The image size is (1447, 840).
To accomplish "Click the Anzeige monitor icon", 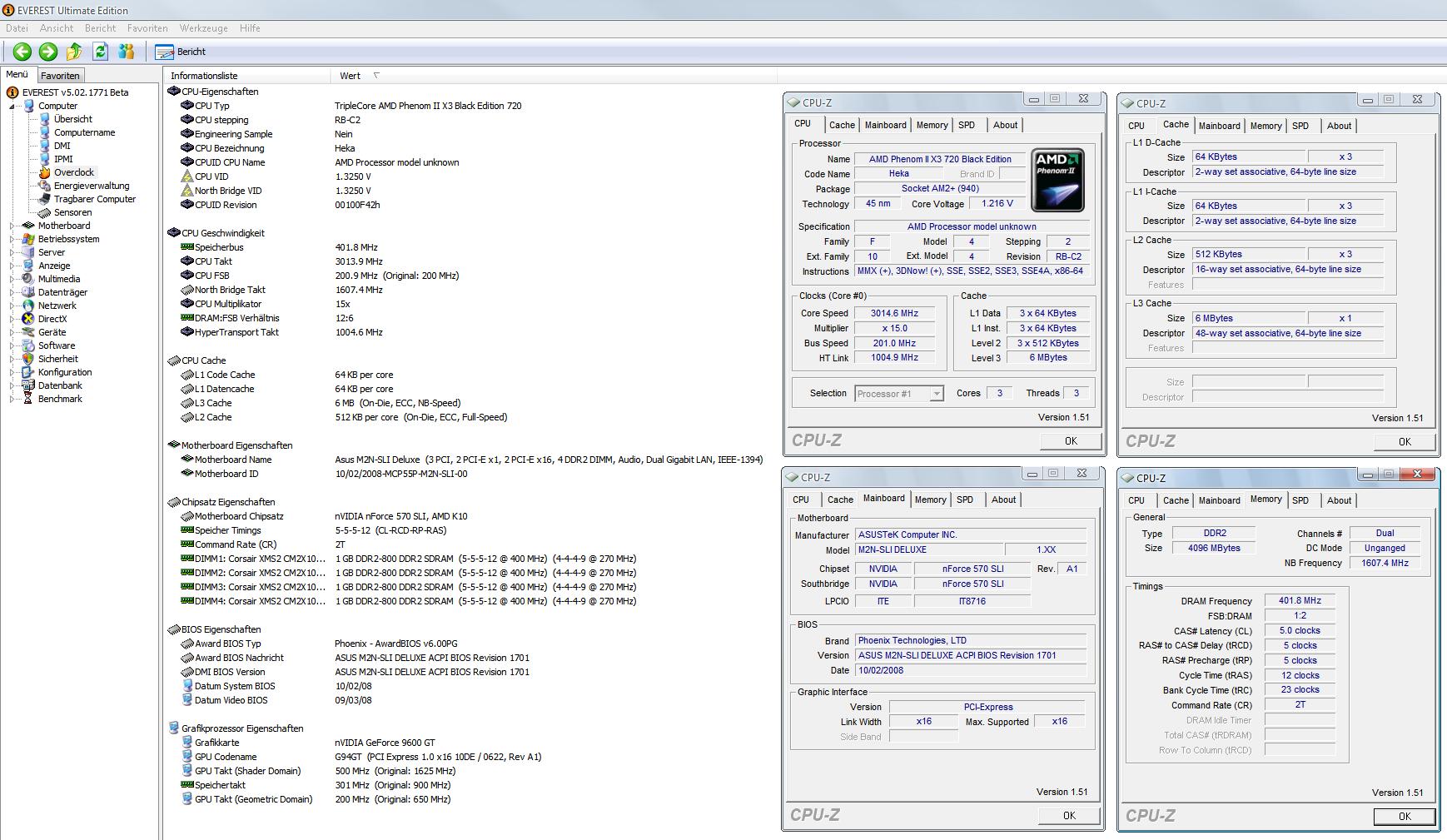I will coord(28,266).
